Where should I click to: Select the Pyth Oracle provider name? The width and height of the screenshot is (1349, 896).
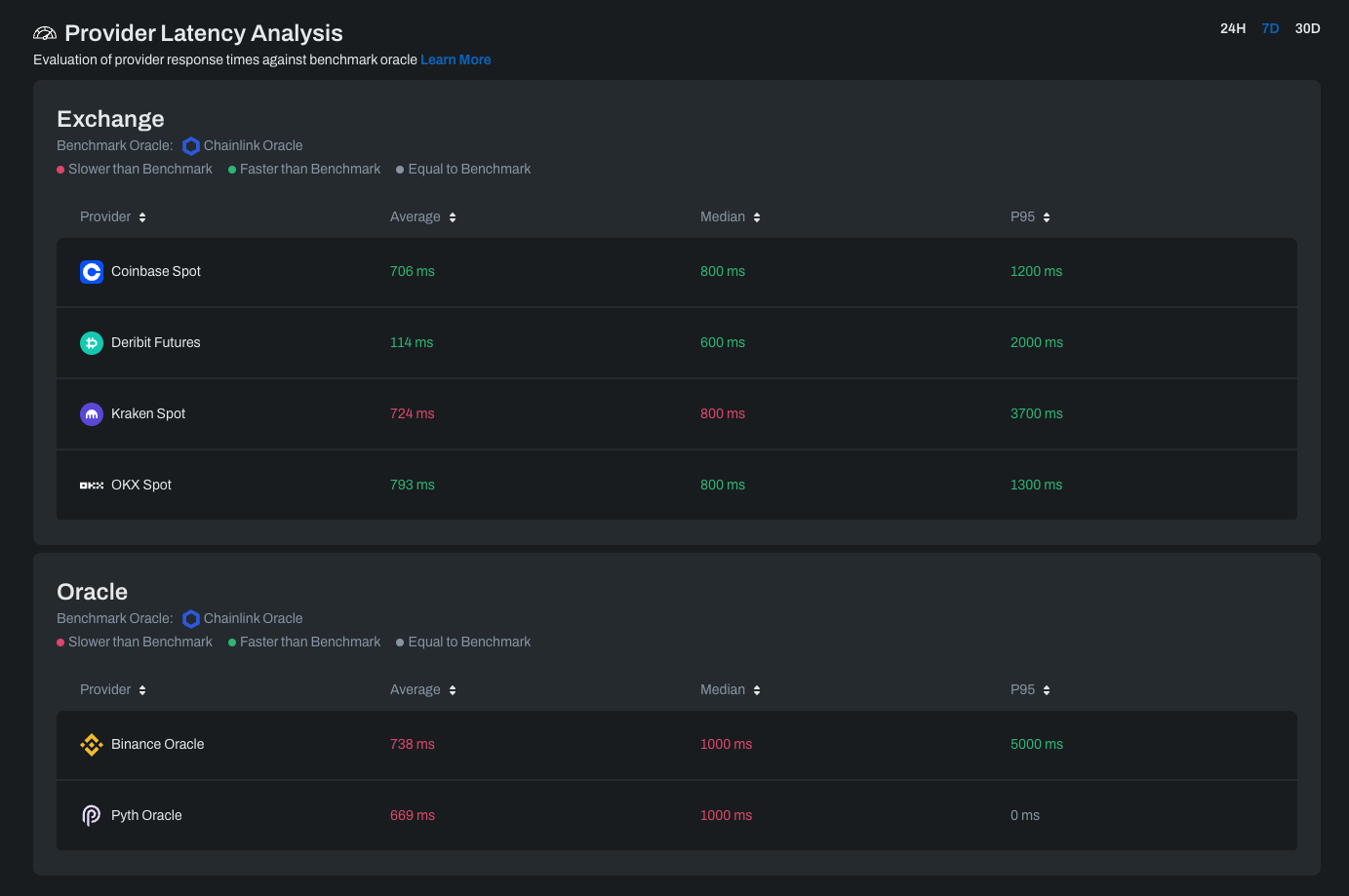pos(146,815)
